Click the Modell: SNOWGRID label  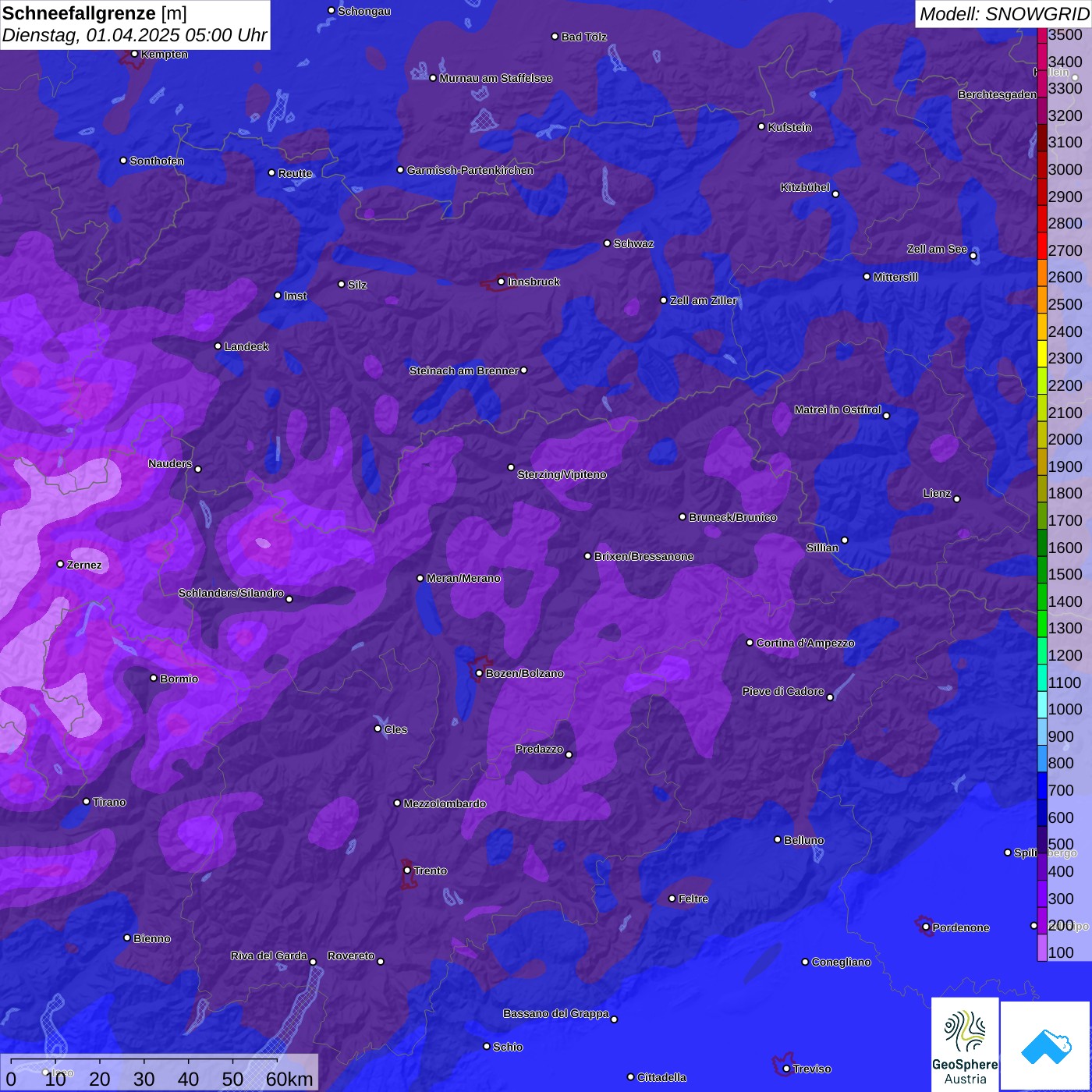pyautogui.click(x=1004, y=14)
